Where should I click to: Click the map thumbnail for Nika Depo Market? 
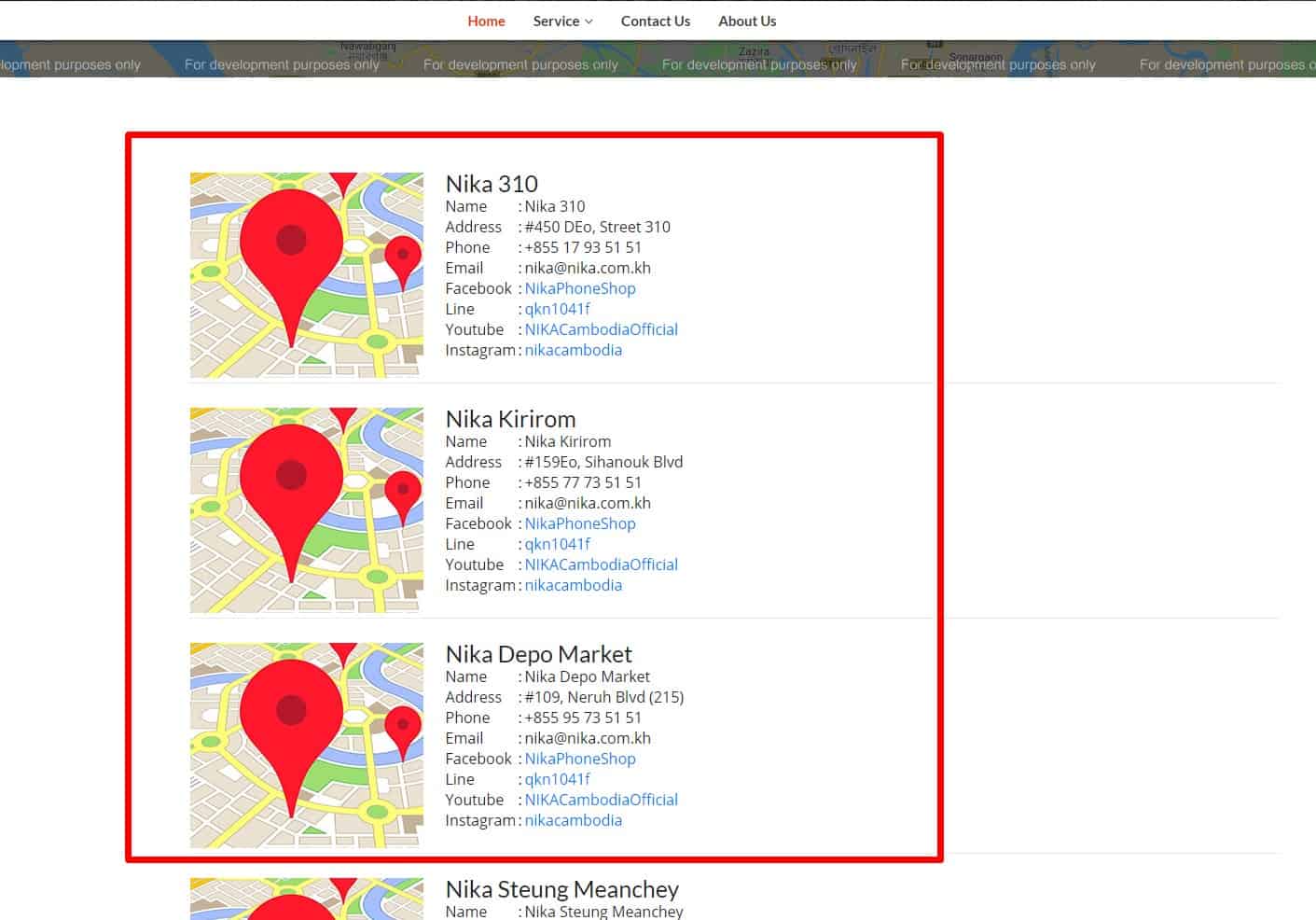coord(306,745)
